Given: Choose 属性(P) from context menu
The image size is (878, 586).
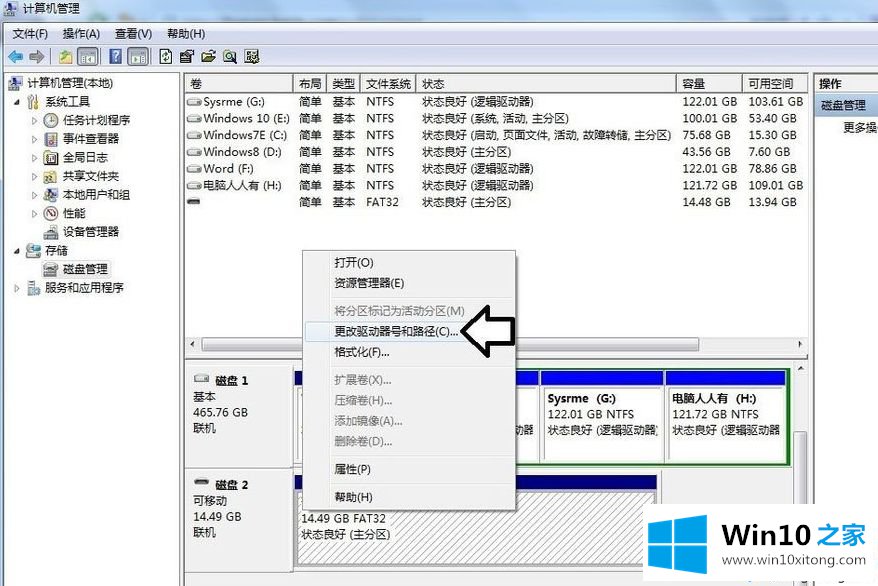Looking at the screenshot, I should tap(409, 469).
